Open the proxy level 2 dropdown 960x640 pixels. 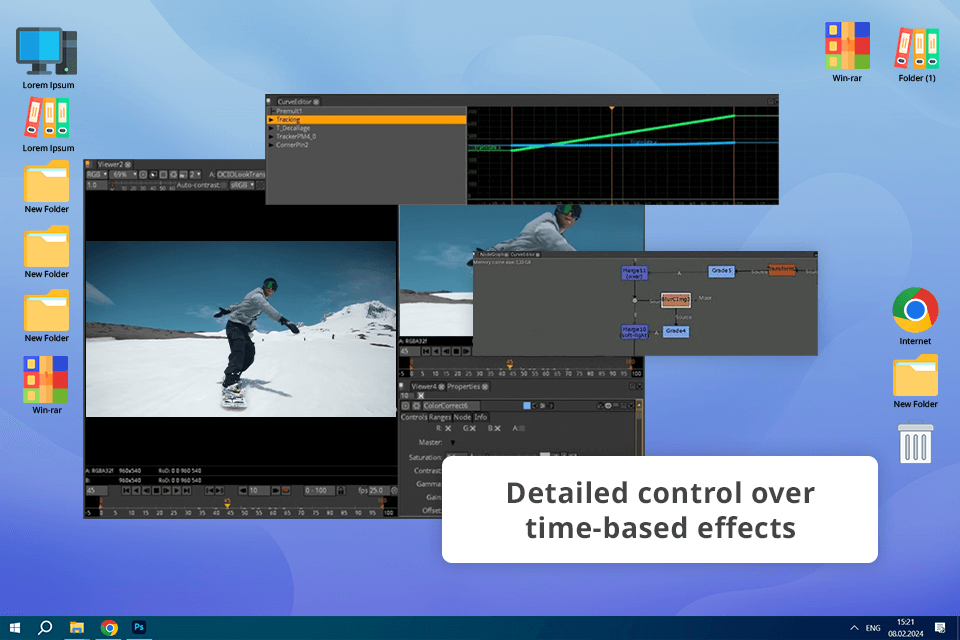(x=195, y=175)
